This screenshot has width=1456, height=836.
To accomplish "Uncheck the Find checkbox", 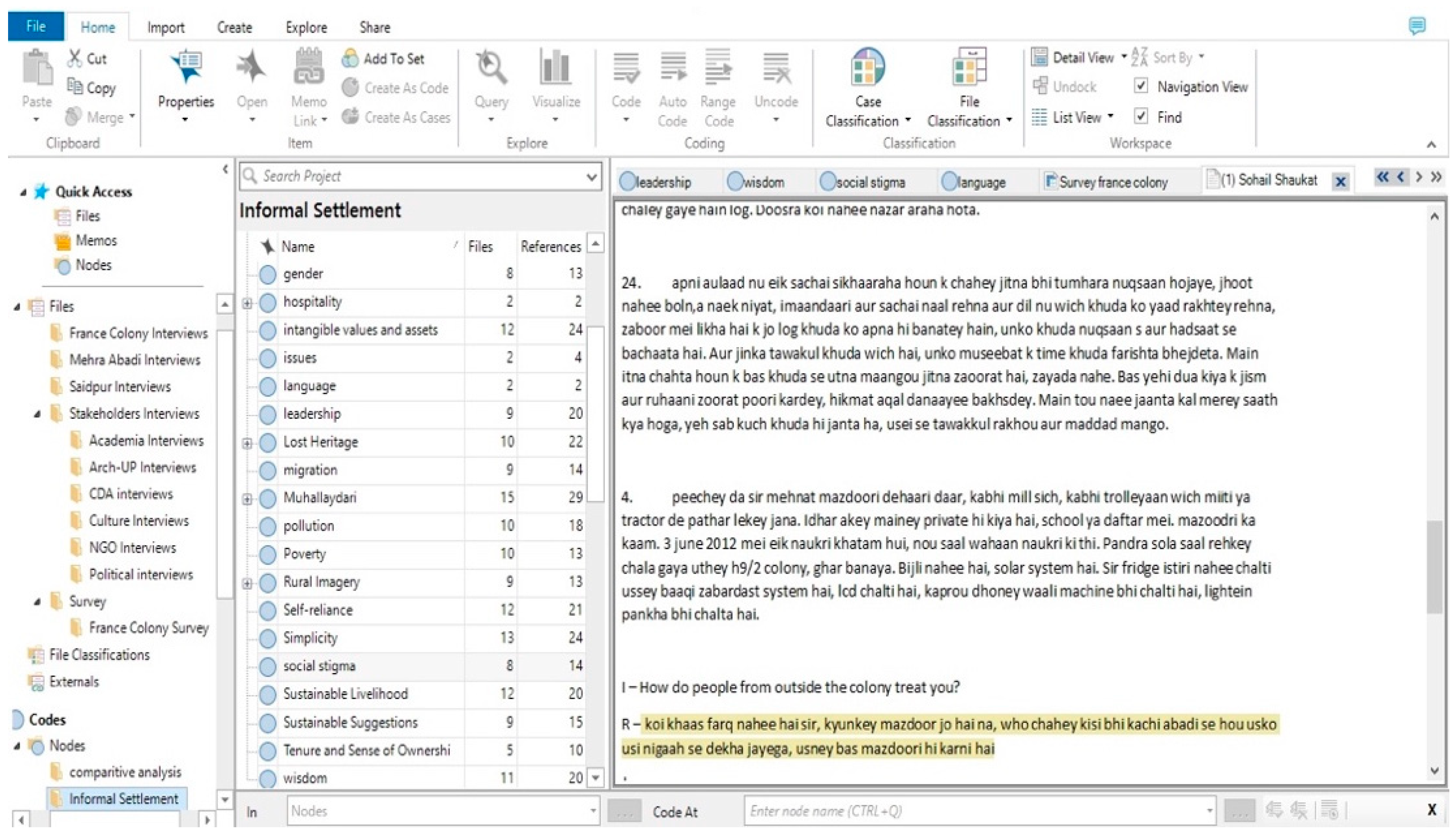I will tap(1141, 117).
